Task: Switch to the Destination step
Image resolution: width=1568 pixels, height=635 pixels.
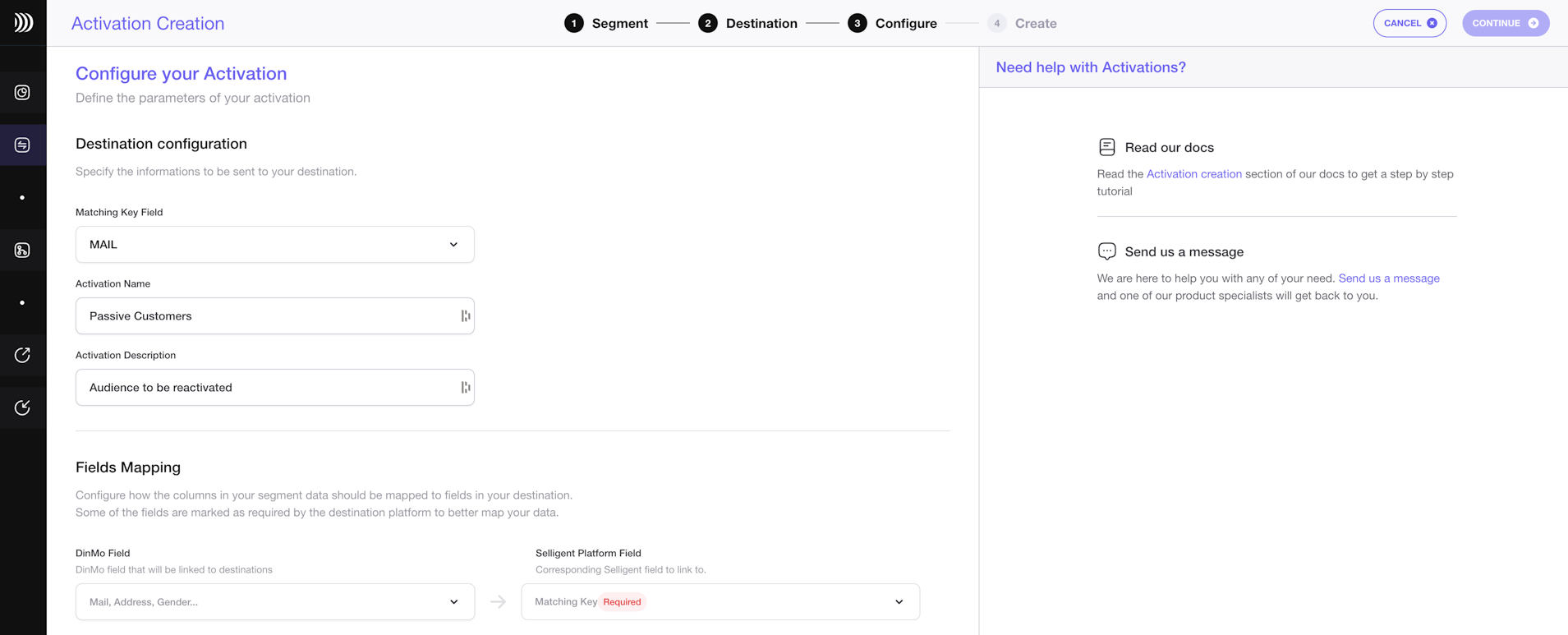Action: 748,23
